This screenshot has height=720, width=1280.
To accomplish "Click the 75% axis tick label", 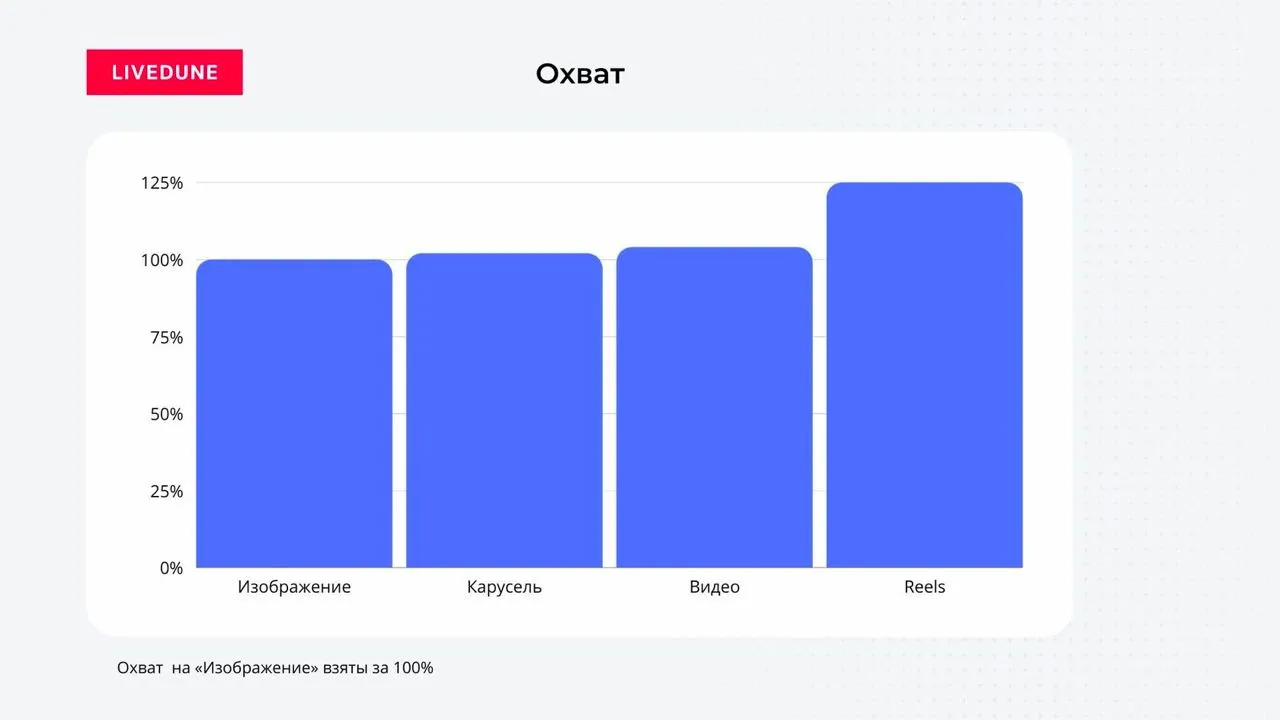I will pos(167,337).
